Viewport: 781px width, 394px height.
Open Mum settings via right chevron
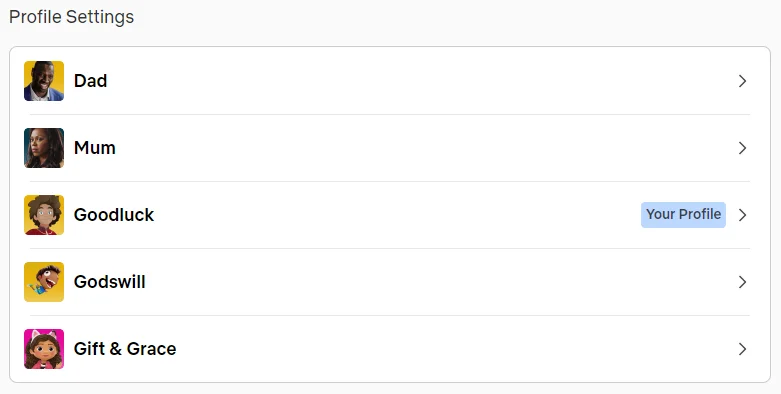click(x=742, y=148)
